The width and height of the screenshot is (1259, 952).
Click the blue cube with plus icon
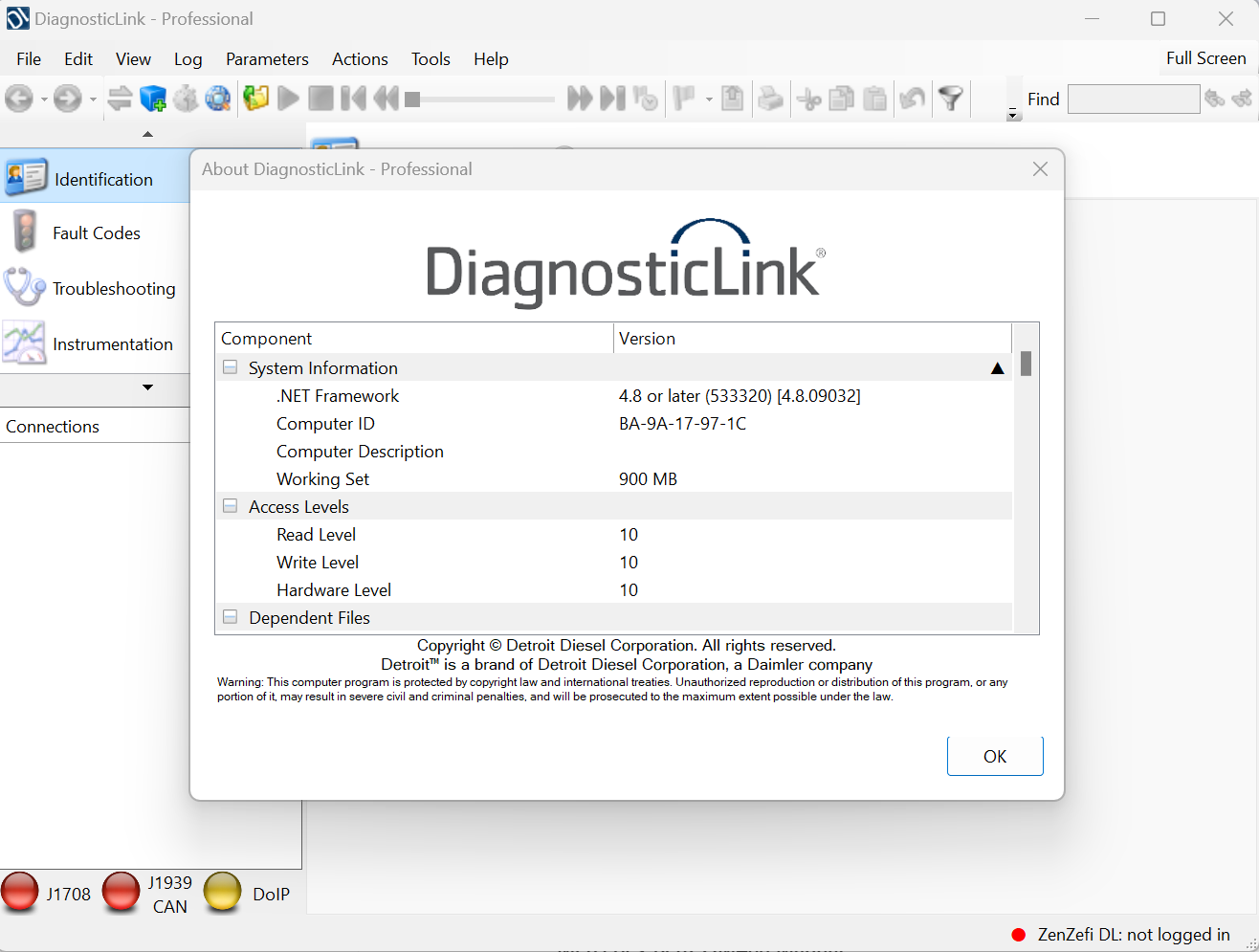pos(152,98)
